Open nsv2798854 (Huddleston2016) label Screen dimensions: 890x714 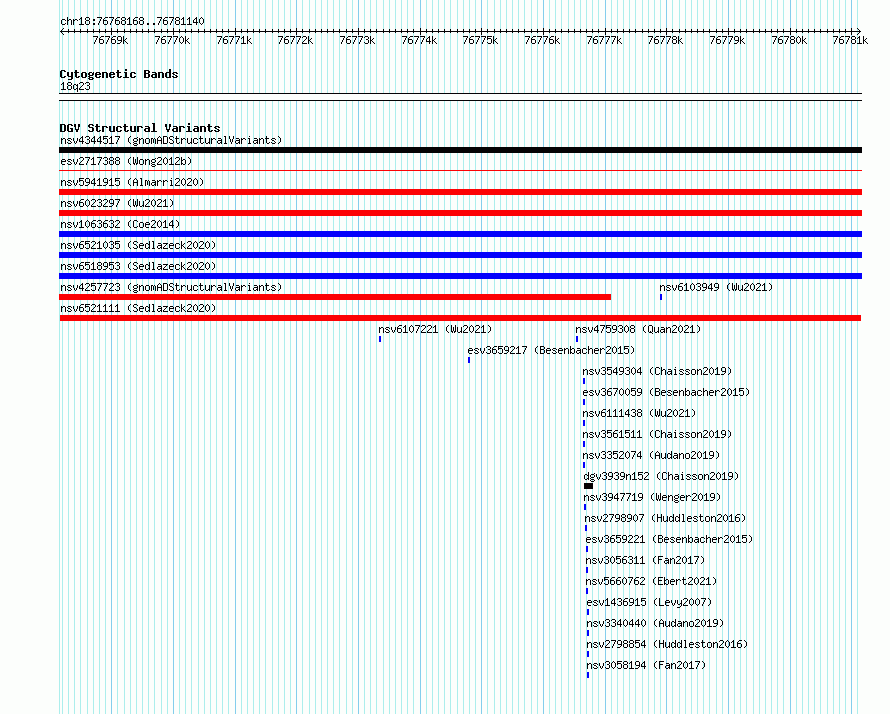coord(667,644)
